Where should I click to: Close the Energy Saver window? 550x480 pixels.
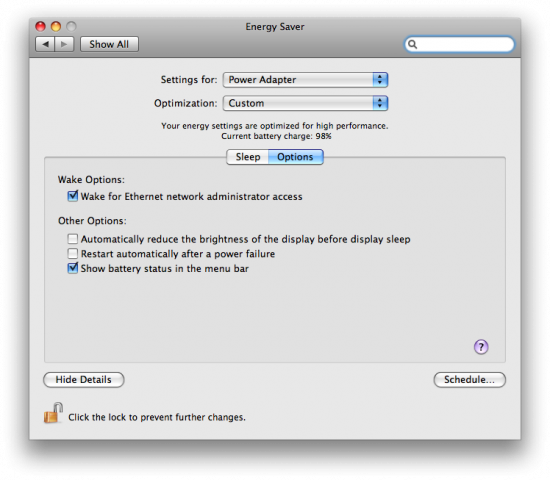click(x=40, y=26)
